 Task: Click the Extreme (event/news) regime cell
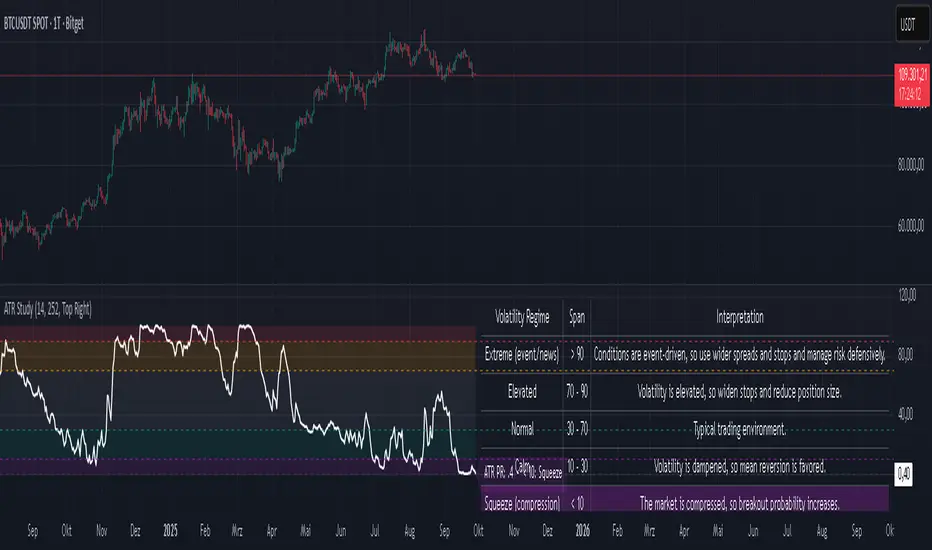(x=521, y=355)
